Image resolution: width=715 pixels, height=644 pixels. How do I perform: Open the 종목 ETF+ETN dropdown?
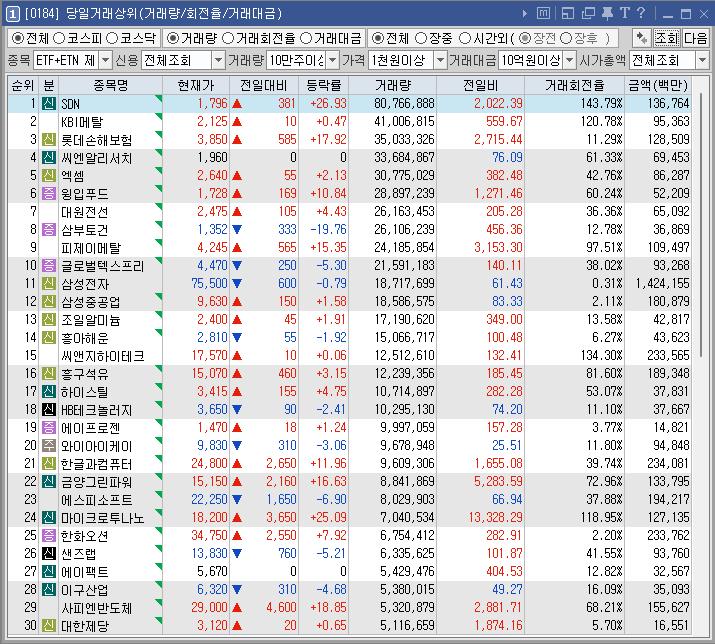coord(105,60)
